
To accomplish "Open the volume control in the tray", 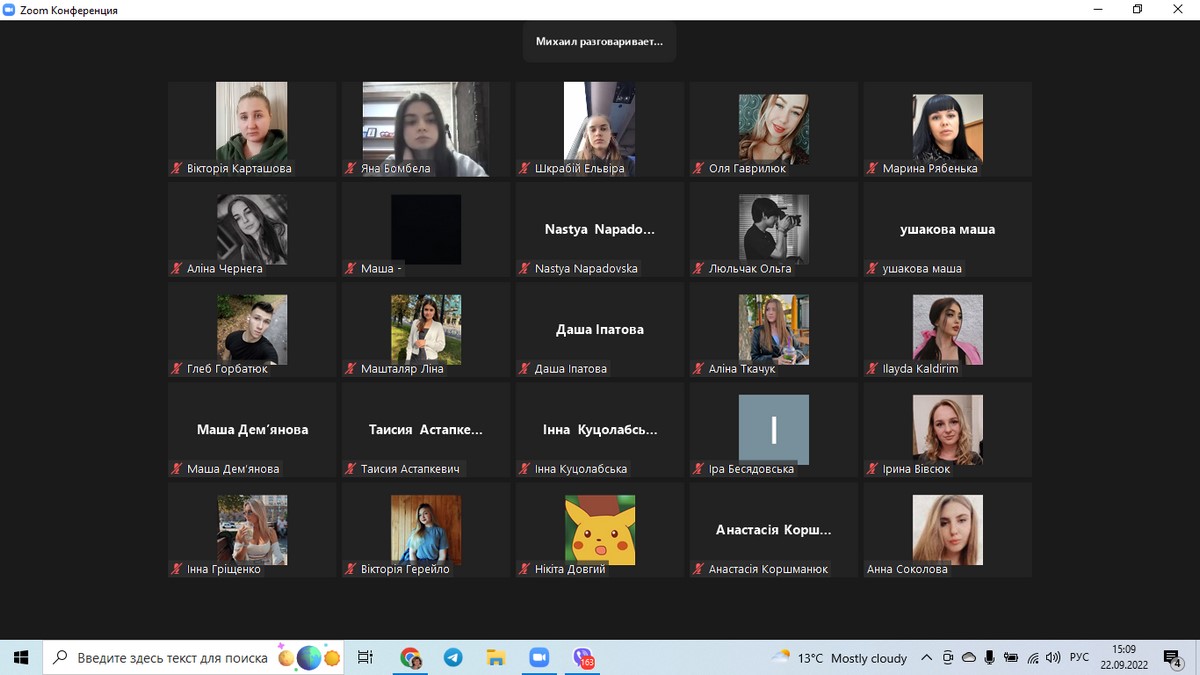I will click(x=1053, y=658).
